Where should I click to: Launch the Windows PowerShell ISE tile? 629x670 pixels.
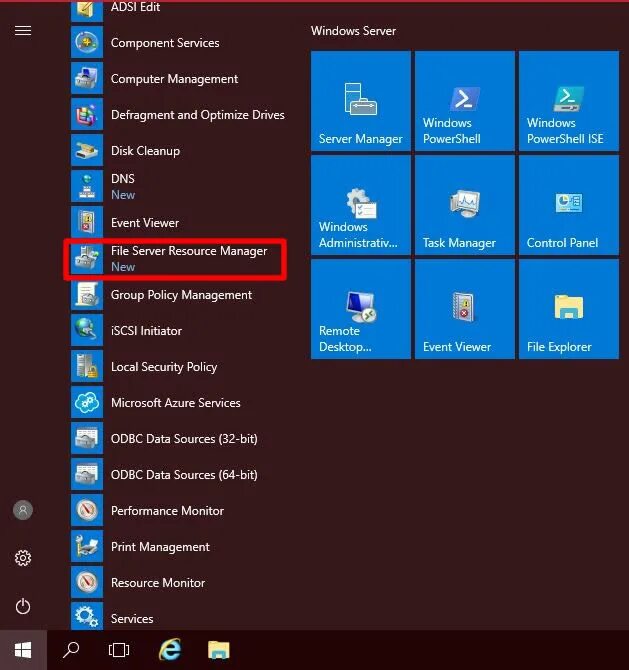pos(569,101)
